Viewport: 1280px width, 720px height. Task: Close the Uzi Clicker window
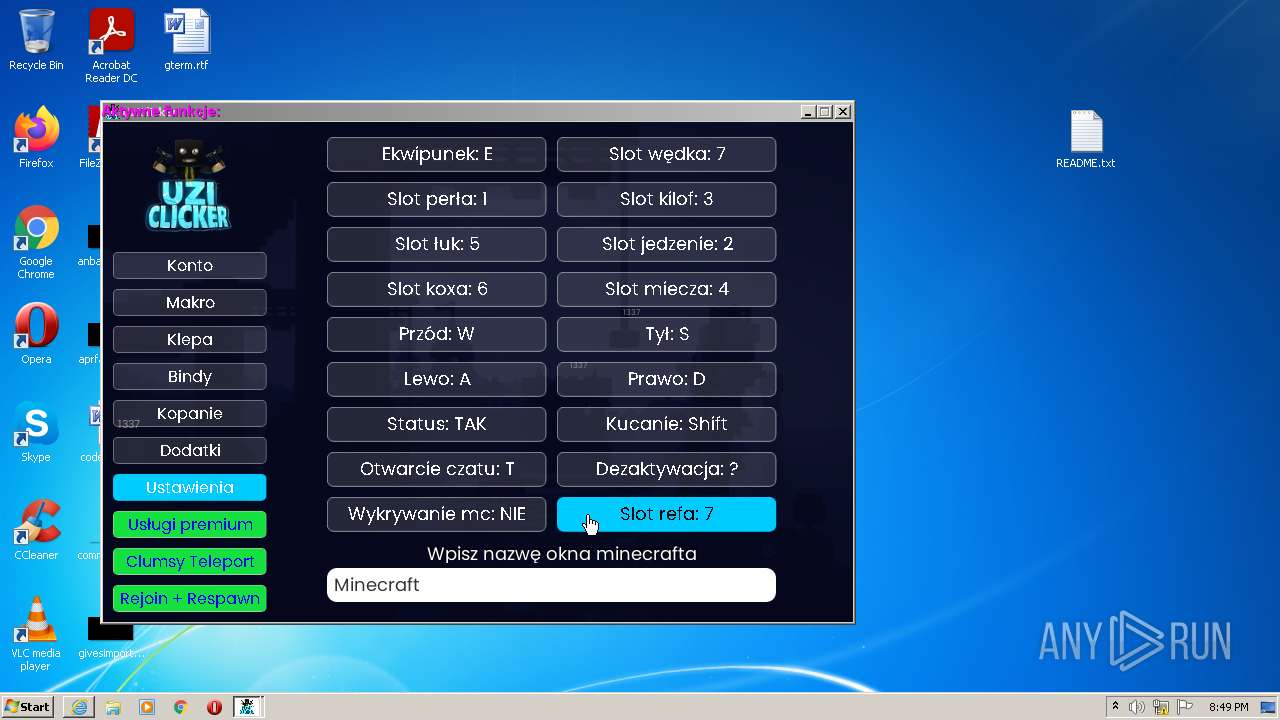click(843, 112)
